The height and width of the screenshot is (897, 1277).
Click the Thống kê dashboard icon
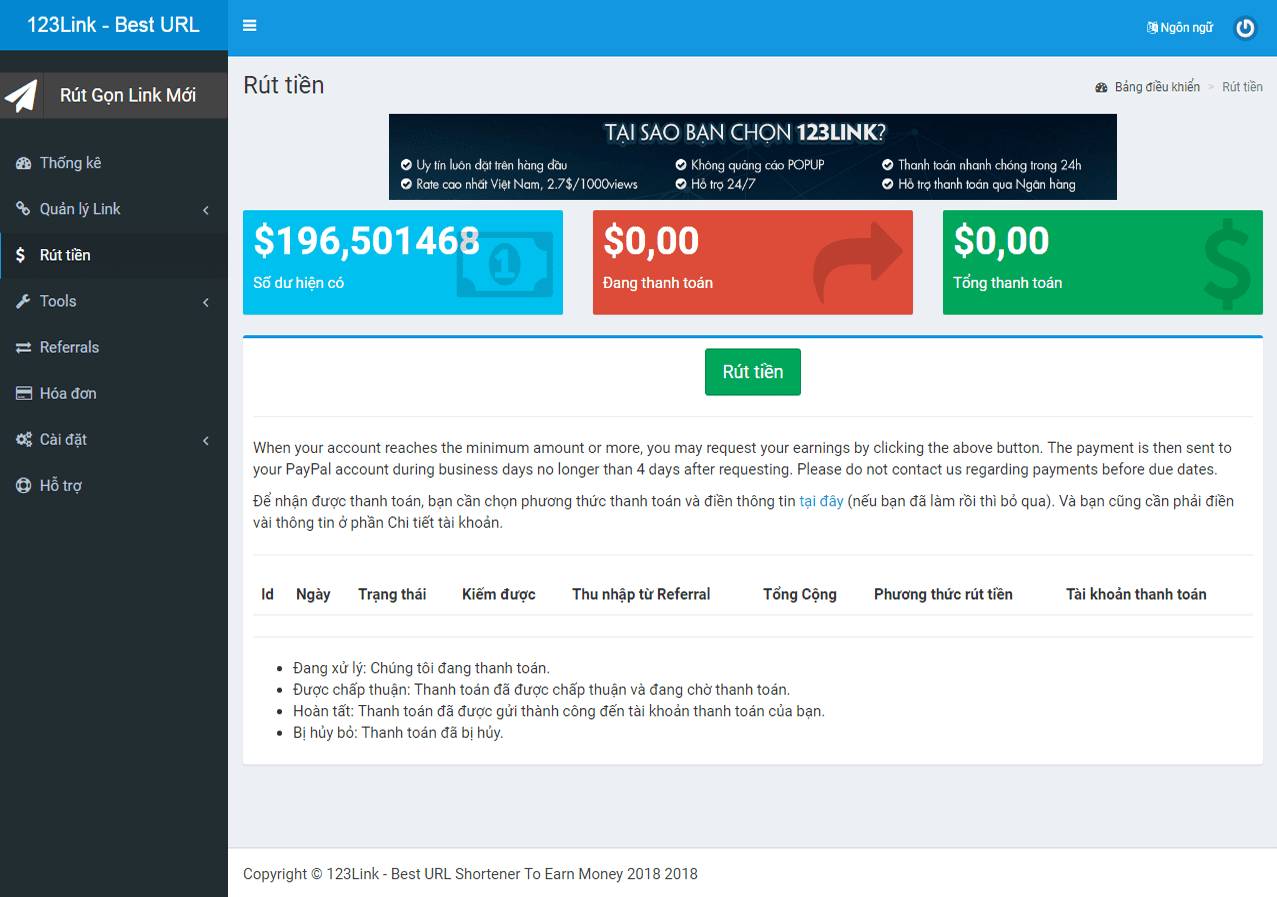point(23,163)
